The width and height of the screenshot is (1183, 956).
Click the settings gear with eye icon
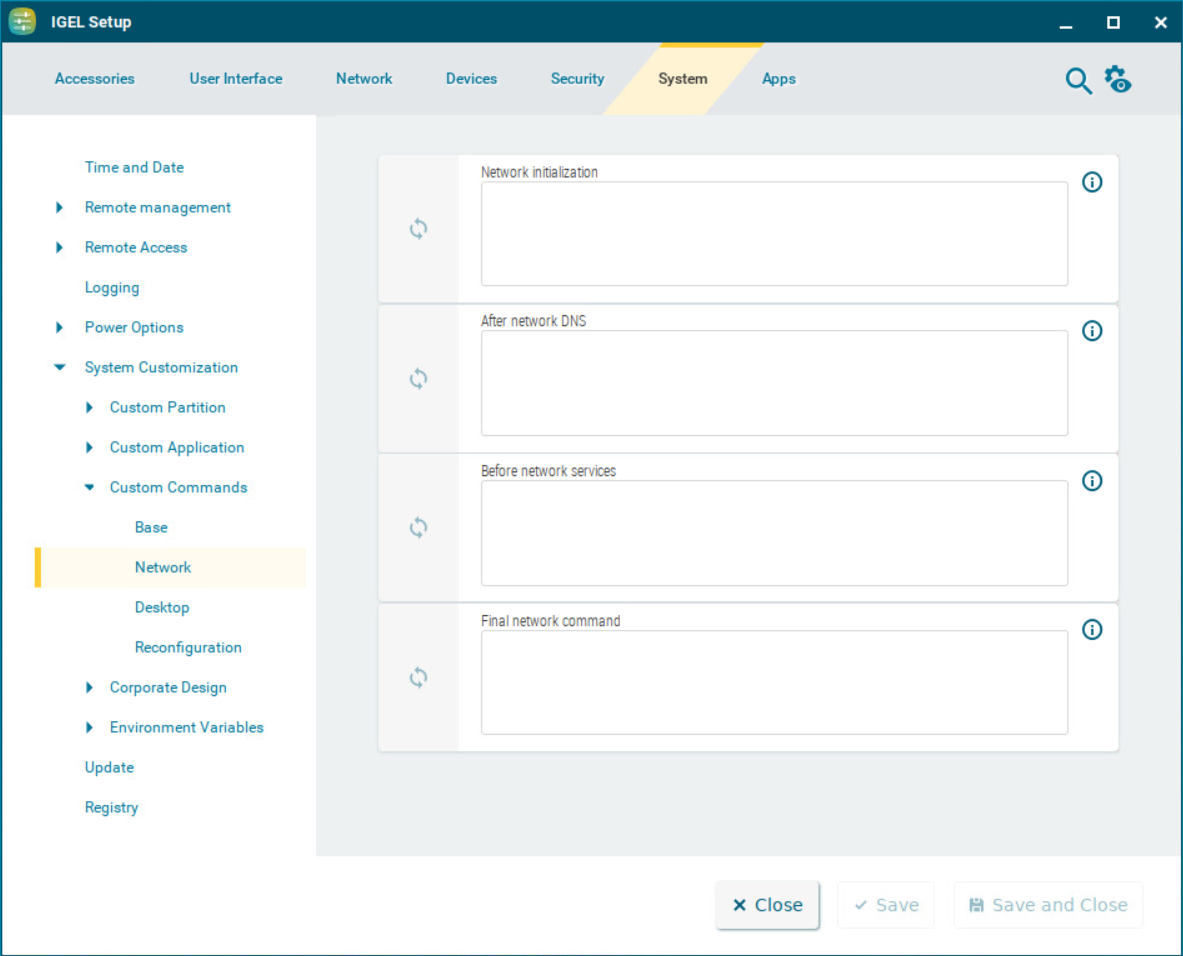(1117, 79)
